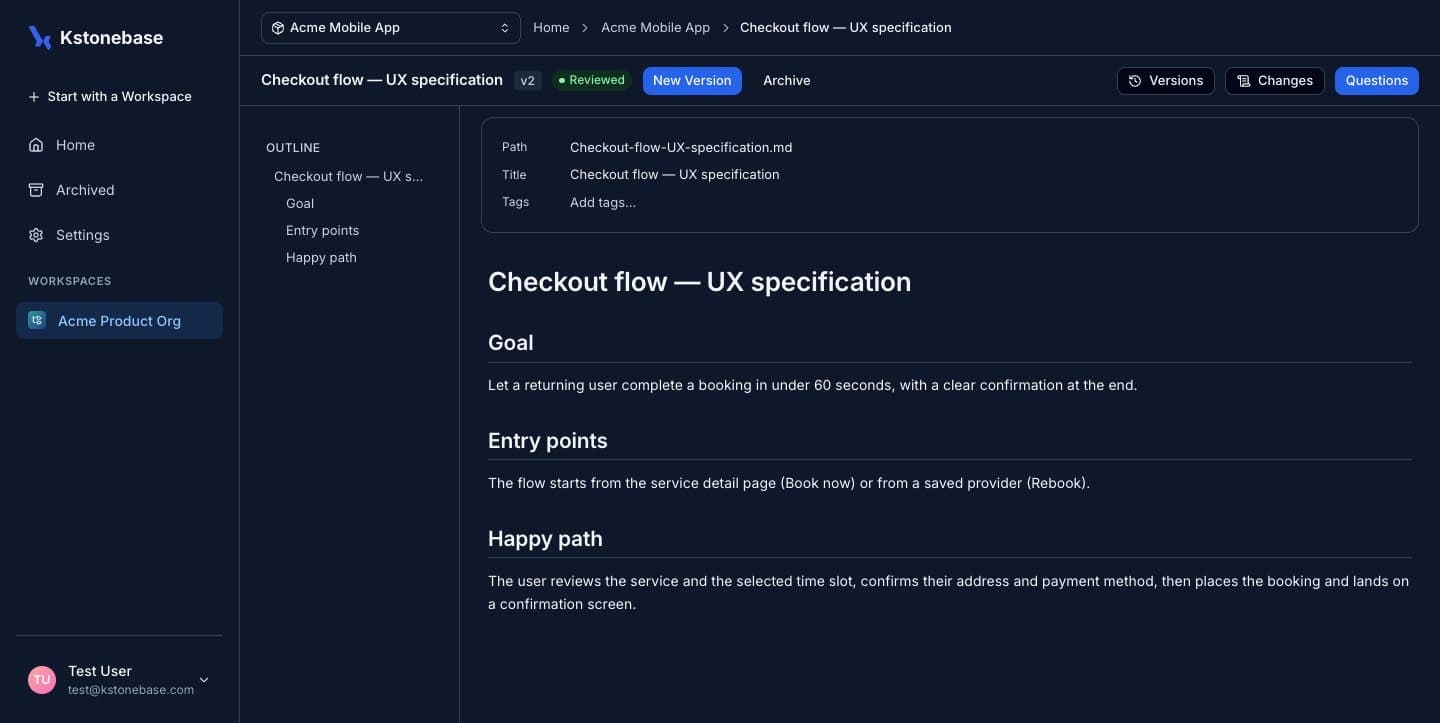Jump to Entry points in the outline
Viewport: 1440px width, 723px height.
coord(322,230)
